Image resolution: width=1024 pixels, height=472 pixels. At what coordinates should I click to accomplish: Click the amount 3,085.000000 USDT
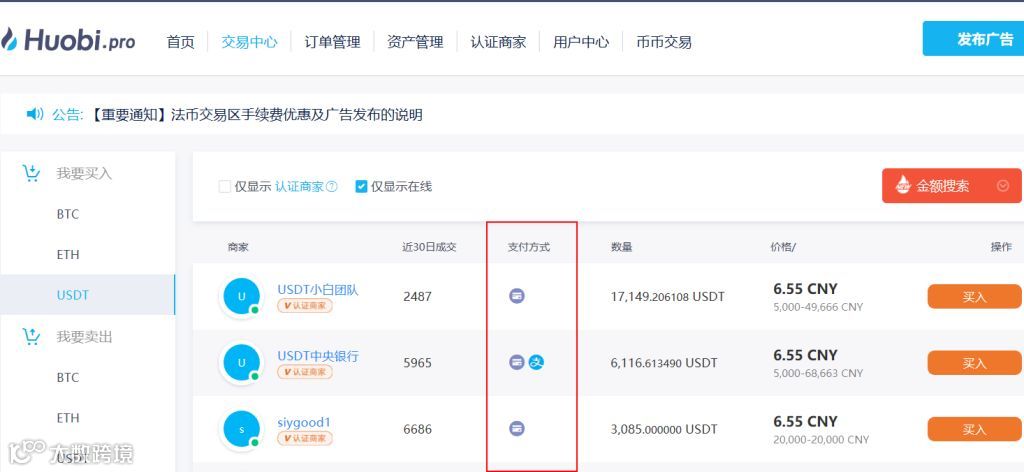pos(664,429)
